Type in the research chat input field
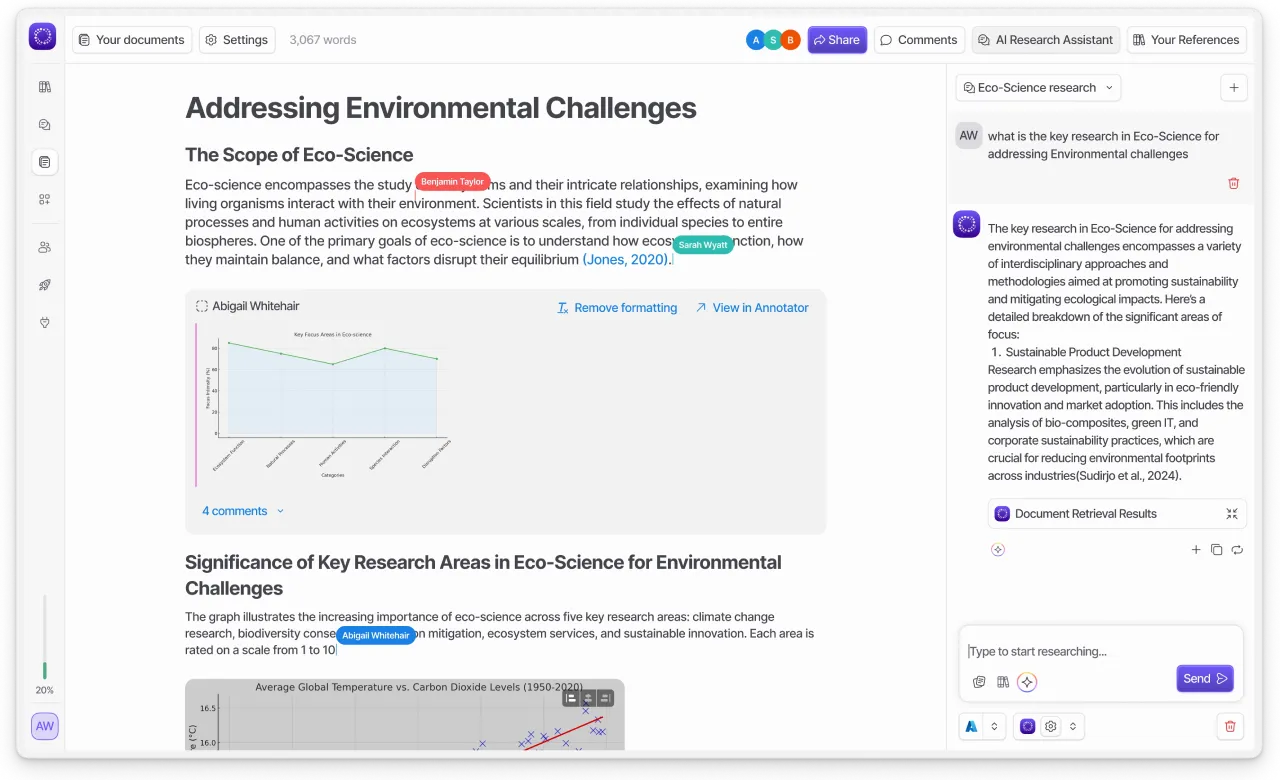This screenshot has width=1280, height=780. click(1100, 651)
